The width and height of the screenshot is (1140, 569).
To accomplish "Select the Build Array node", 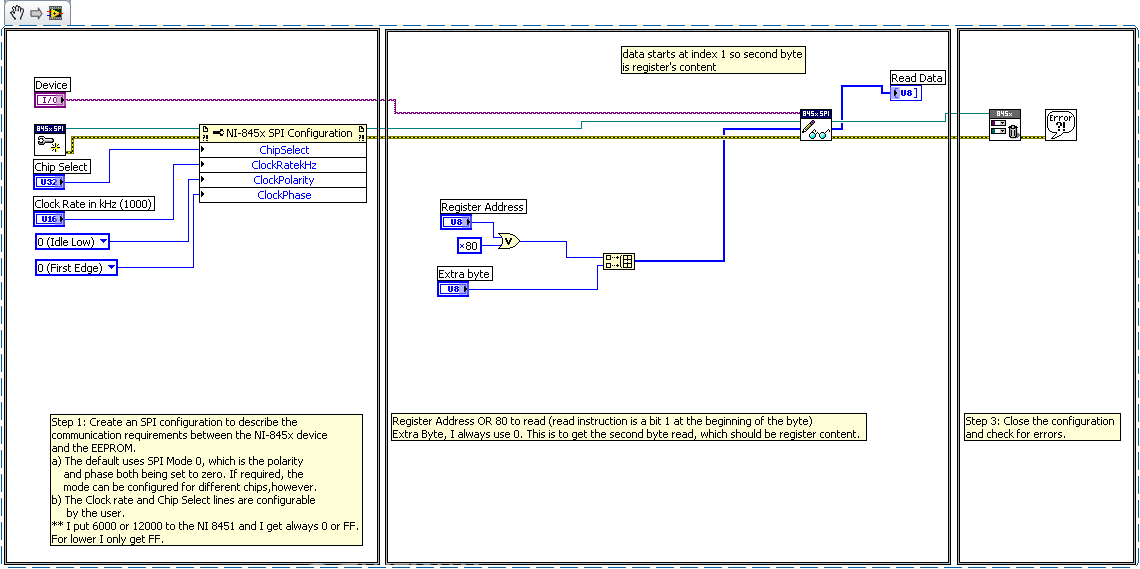I will point(619,262).
